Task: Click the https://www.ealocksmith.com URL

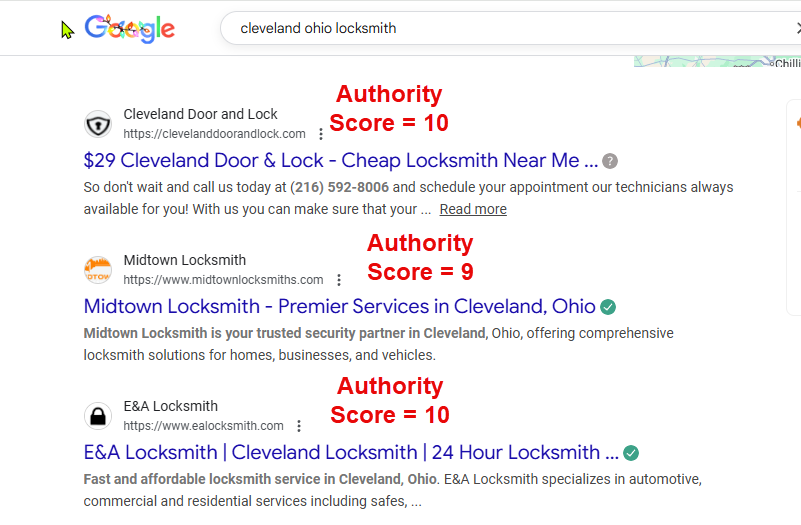Action: tap(203, 426)
